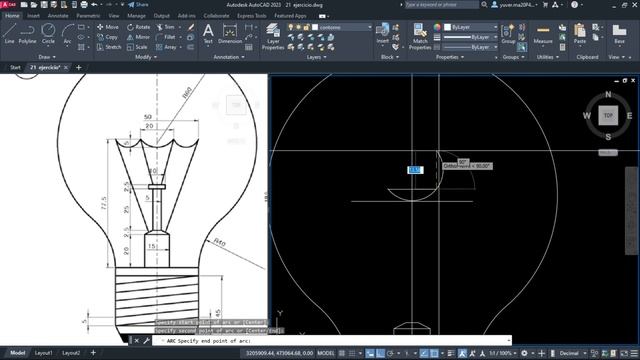
Task: Toggle MODEL space button in status bar
Action: pyautogui.click(x=326, y=353)
